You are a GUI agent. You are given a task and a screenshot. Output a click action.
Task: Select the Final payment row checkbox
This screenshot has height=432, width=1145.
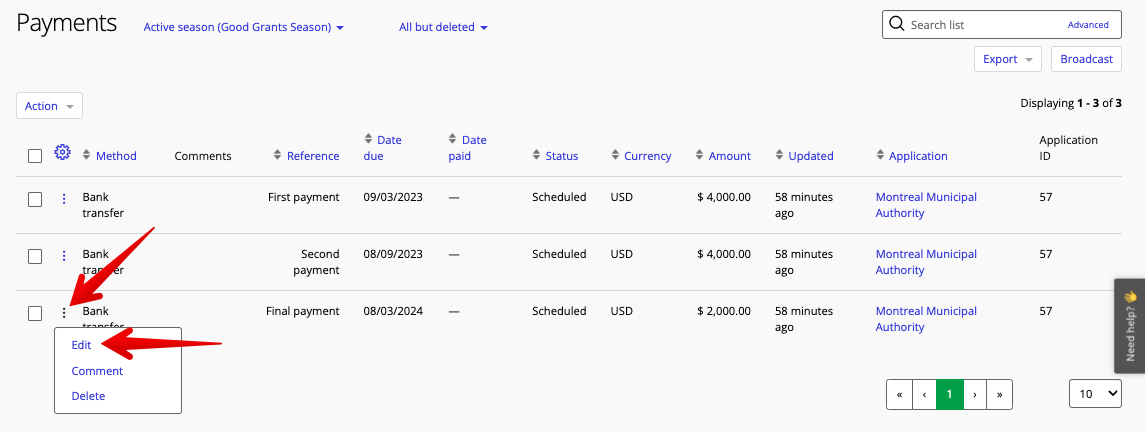tap(35, 313)
